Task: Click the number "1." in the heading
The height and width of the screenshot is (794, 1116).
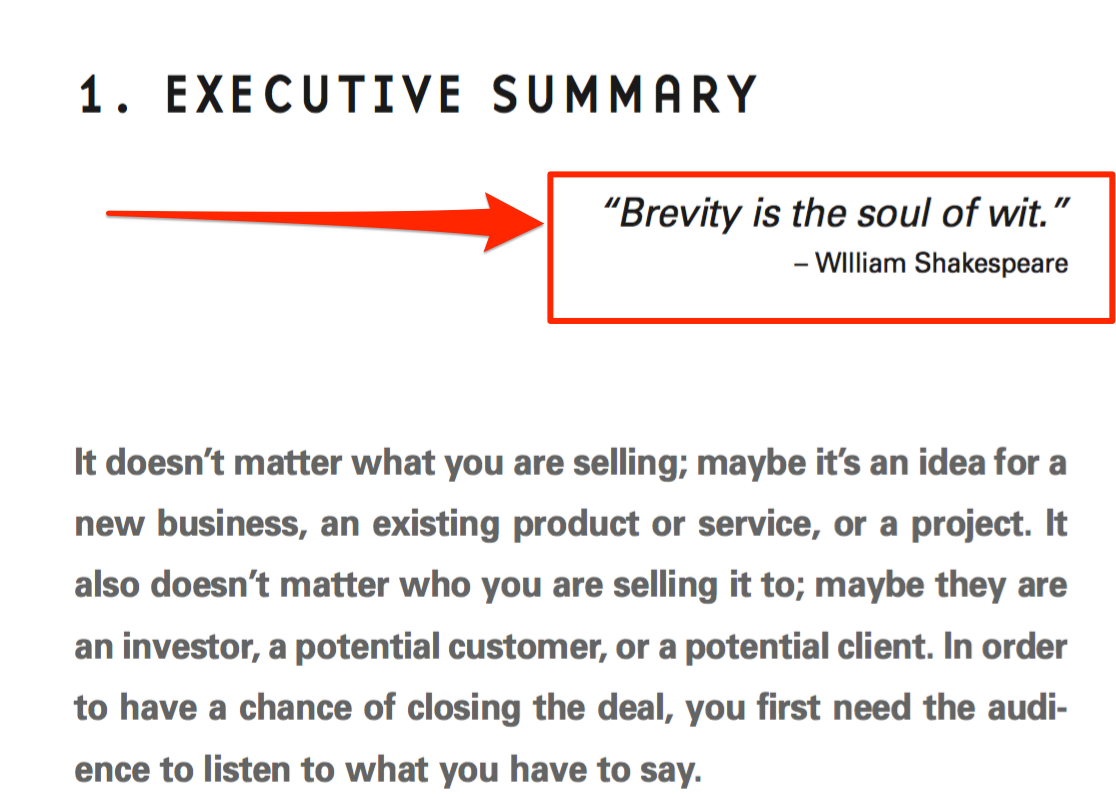Action: coord(105,95)
